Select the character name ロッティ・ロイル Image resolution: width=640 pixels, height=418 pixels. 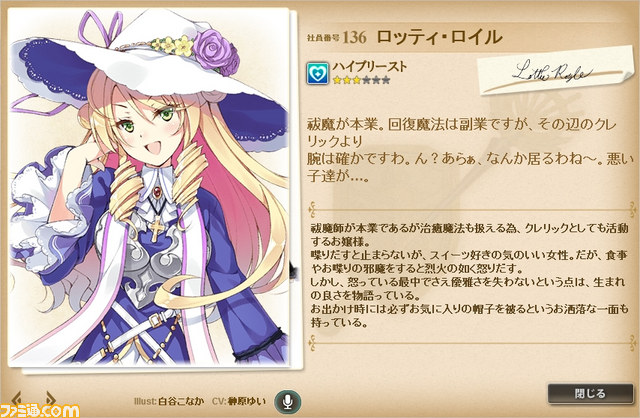439,37
